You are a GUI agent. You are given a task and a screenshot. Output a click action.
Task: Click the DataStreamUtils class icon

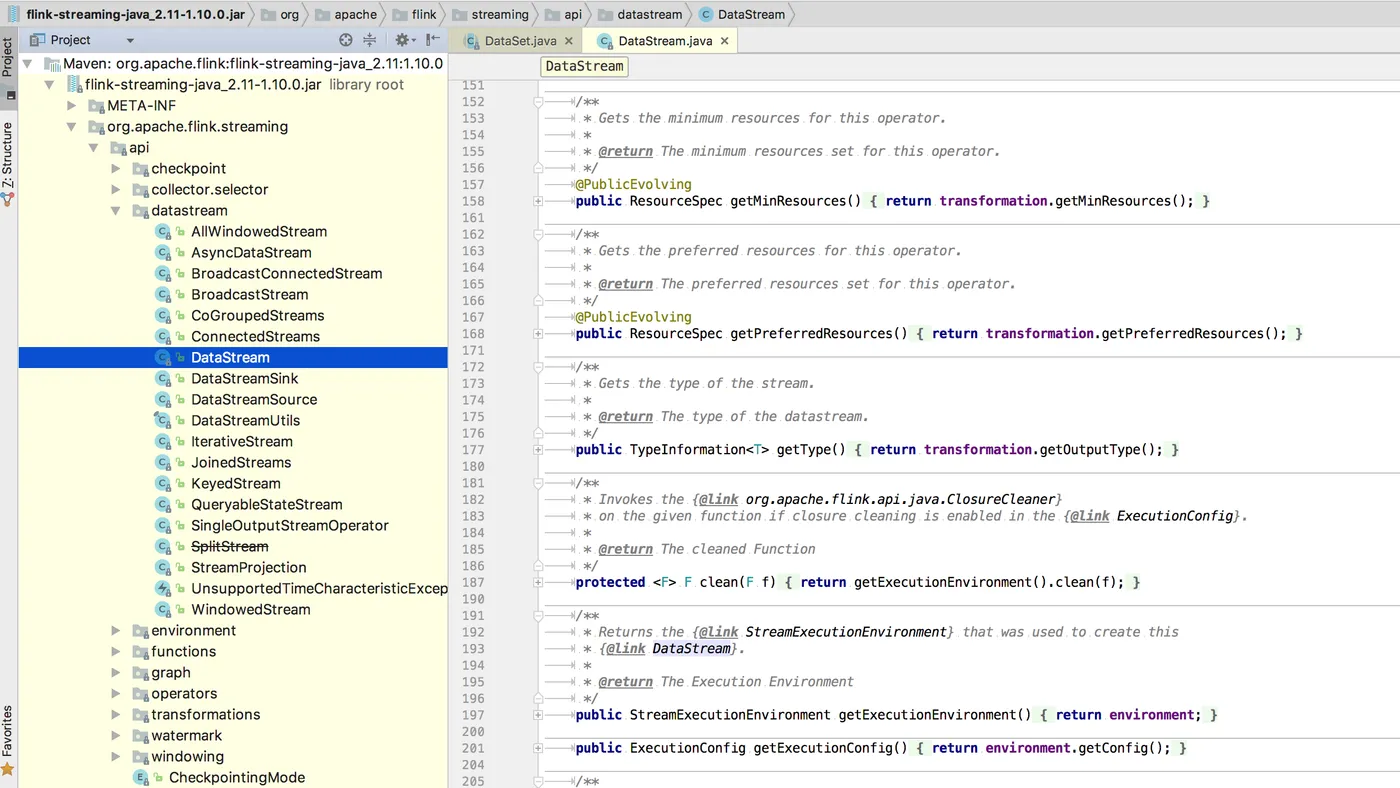pos(163,420)
